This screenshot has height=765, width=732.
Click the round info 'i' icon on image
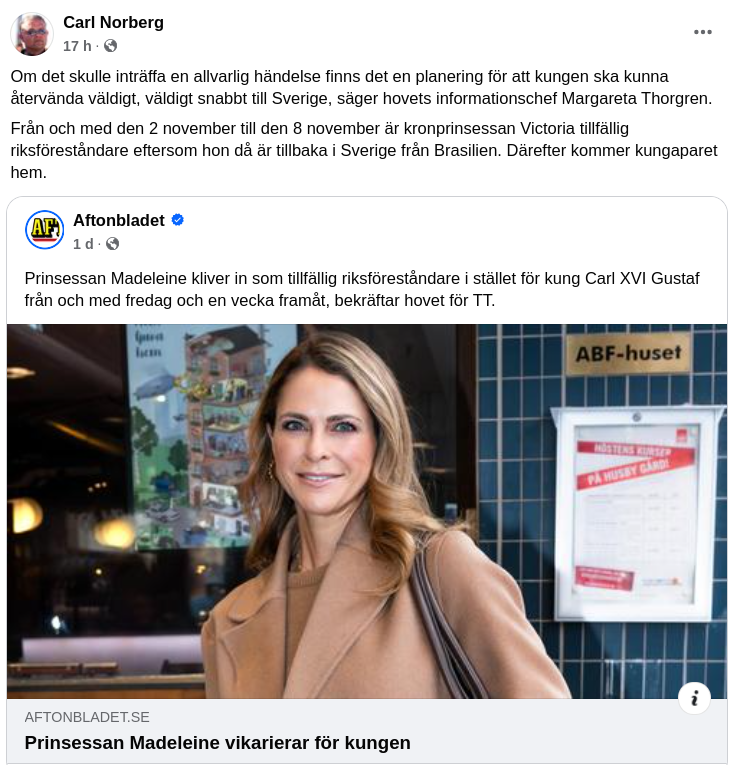coord(694,698)
